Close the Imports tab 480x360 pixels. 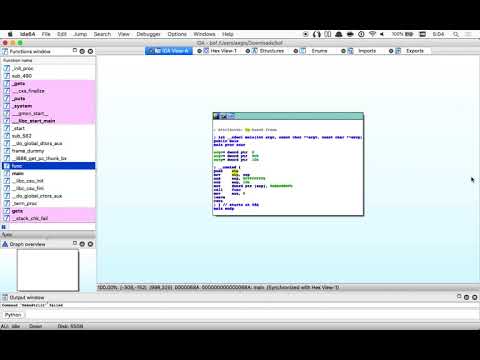343,51
